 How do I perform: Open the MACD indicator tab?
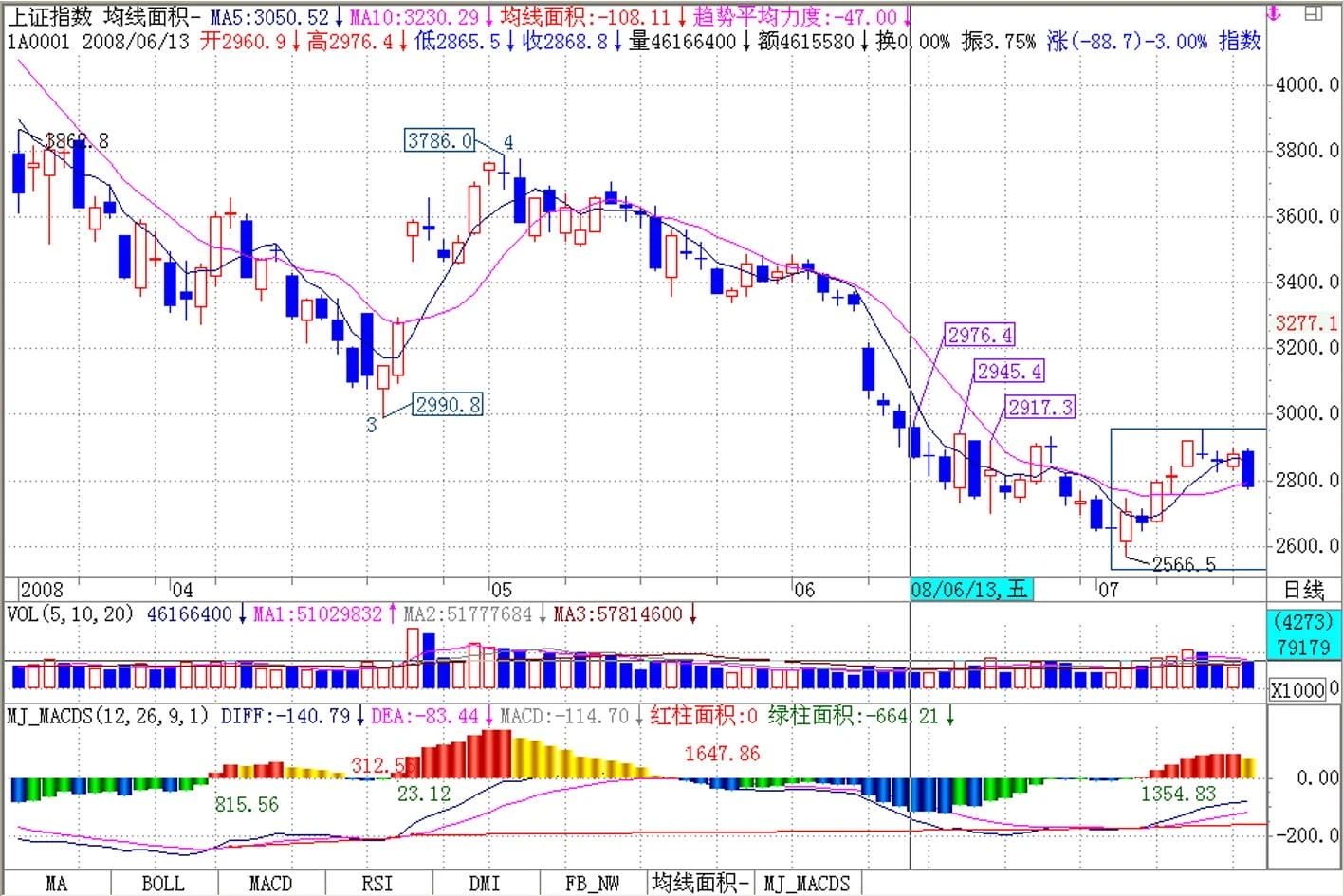[x=270, y=884]
